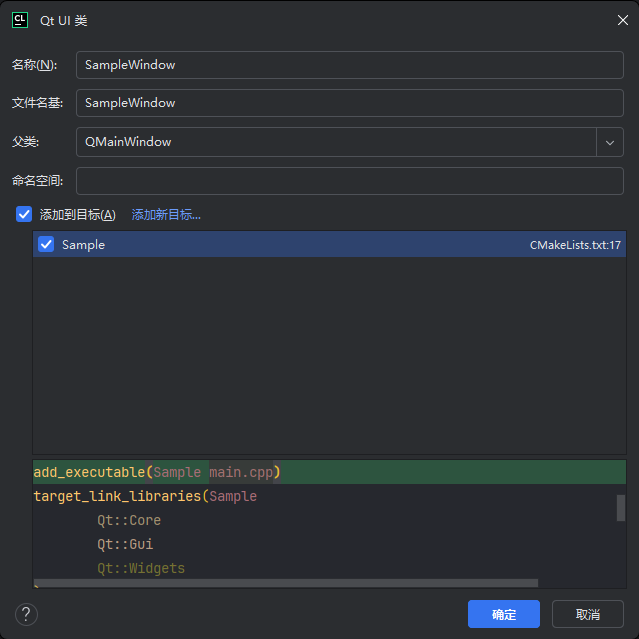Click the add_executable line in preview
The height and width of the screenshot is (639, 639).
pyautogui.click(x=157, y=472)
